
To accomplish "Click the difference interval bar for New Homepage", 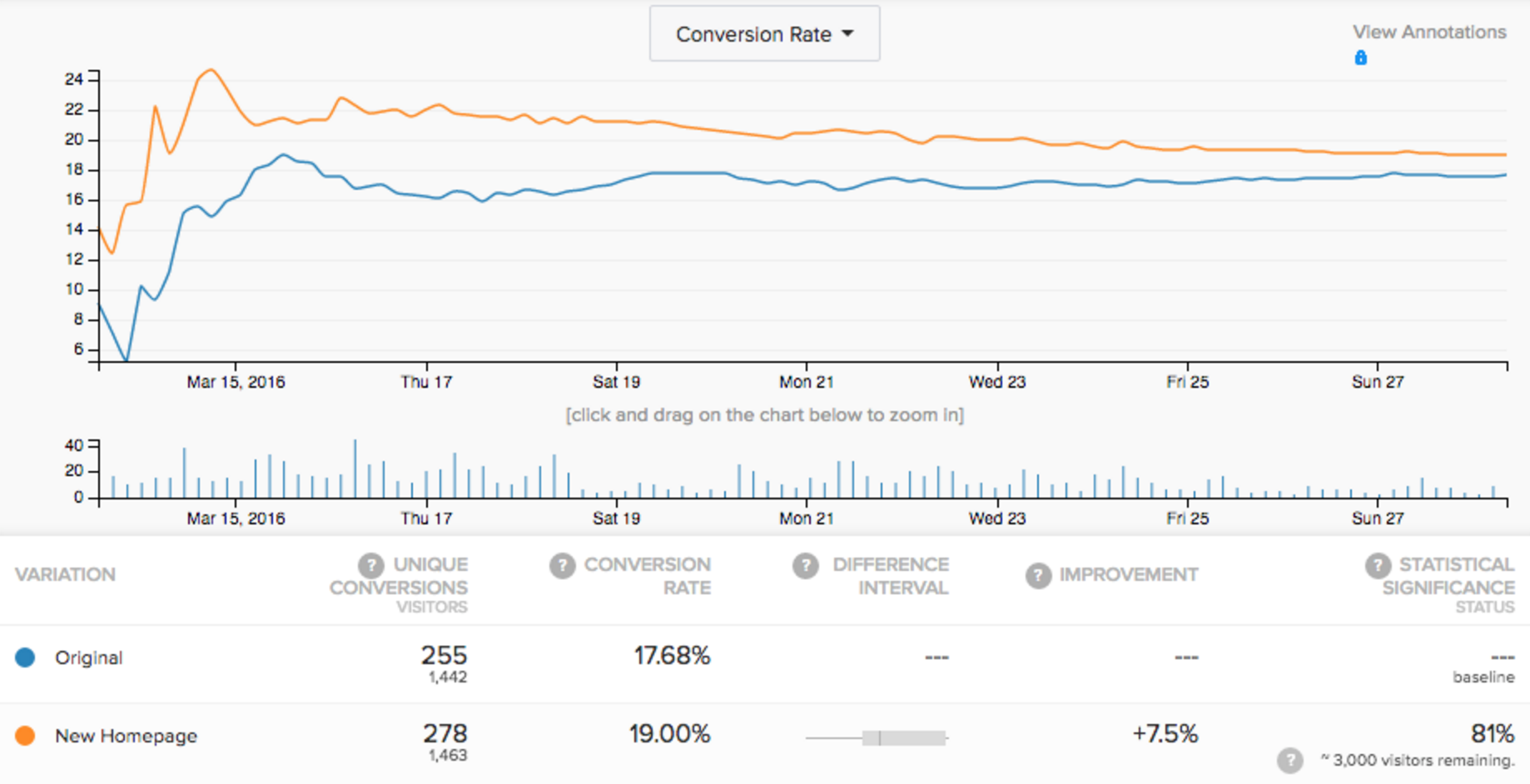I will (x=903, y=737).
